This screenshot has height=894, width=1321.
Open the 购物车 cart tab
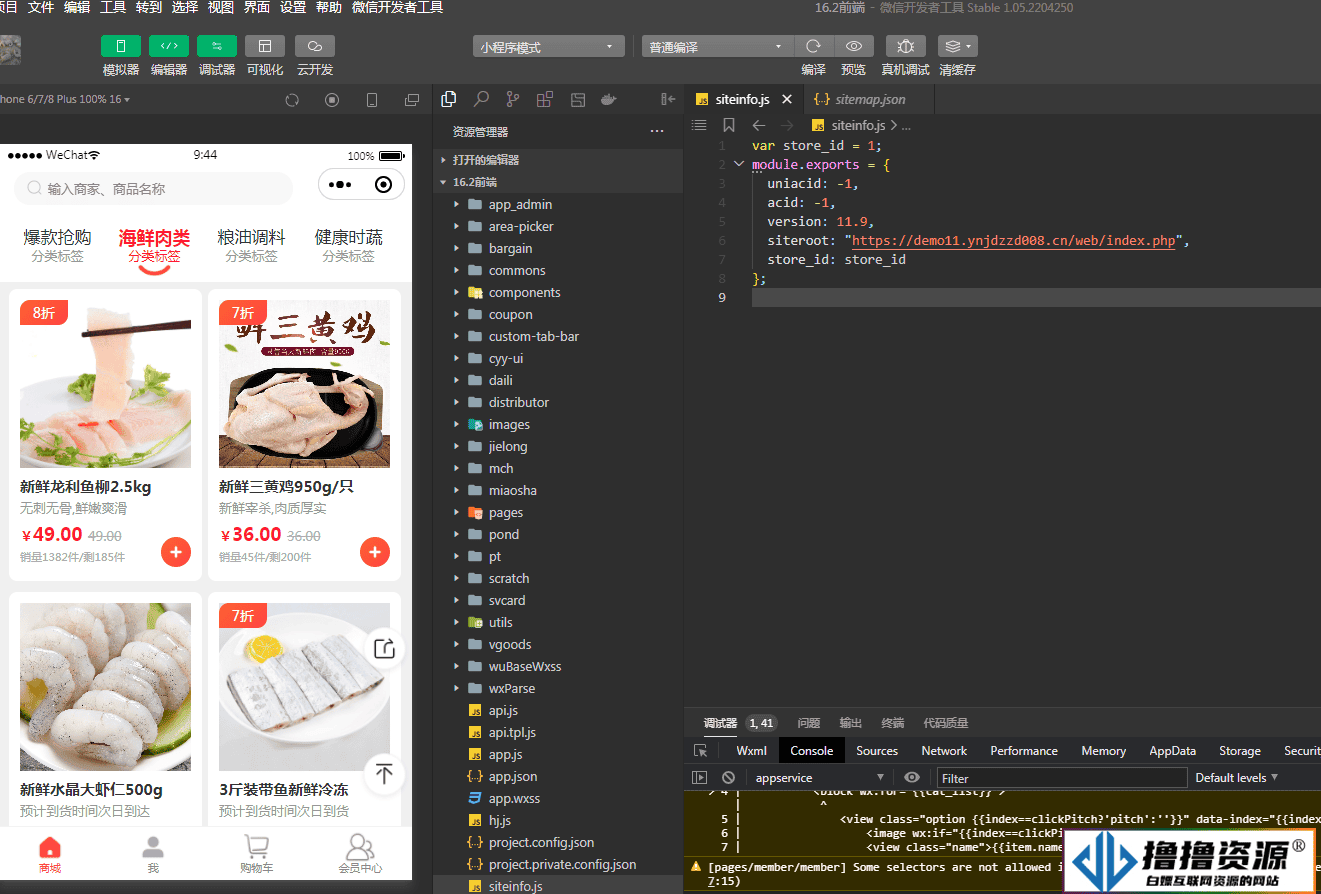click(257, 855)
